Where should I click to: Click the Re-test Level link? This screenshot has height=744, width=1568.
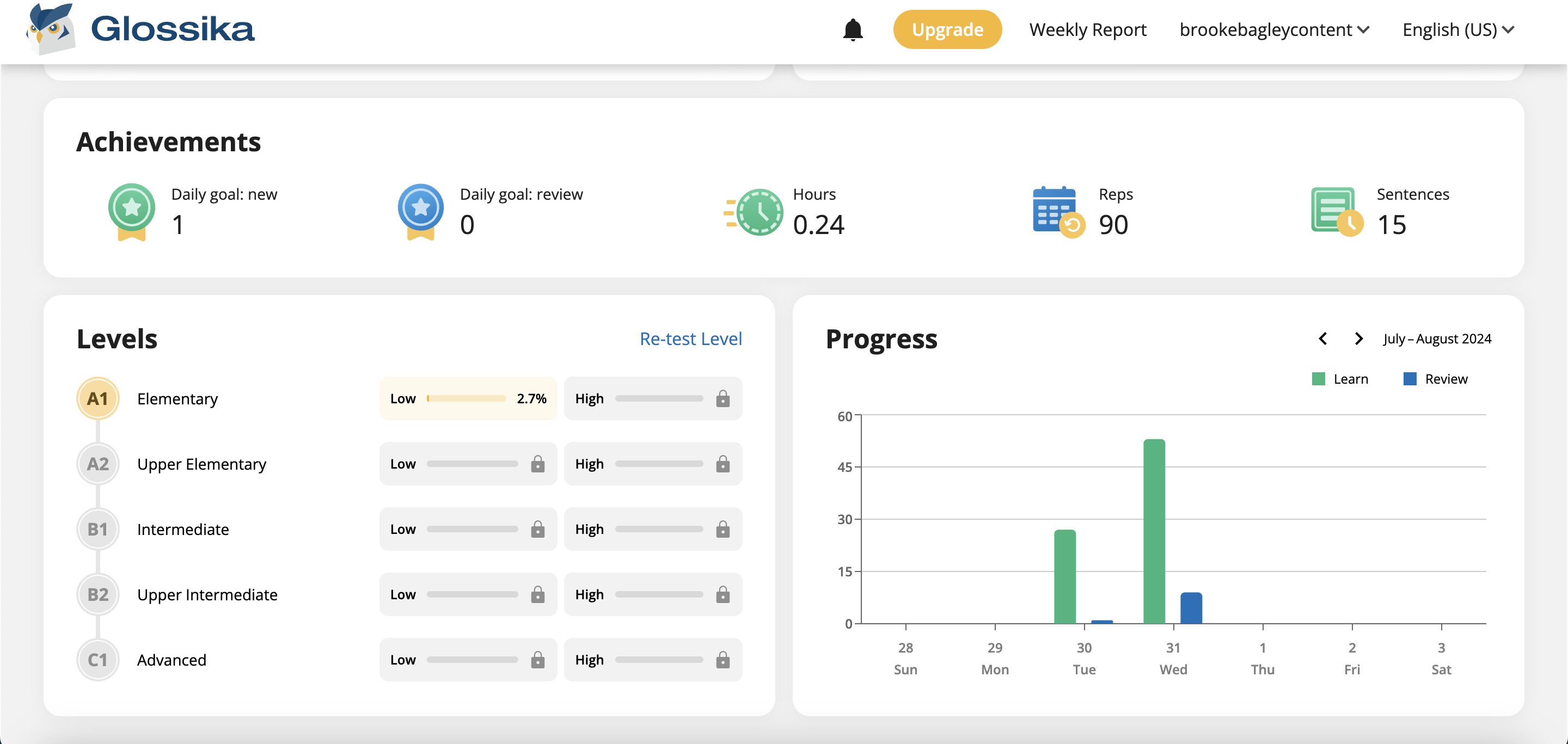[690, 339]
